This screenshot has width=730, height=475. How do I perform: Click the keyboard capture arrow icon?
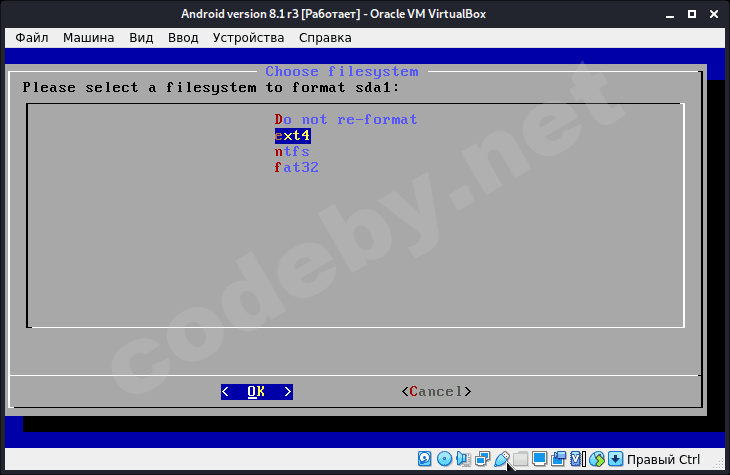(x=615, y=459)
